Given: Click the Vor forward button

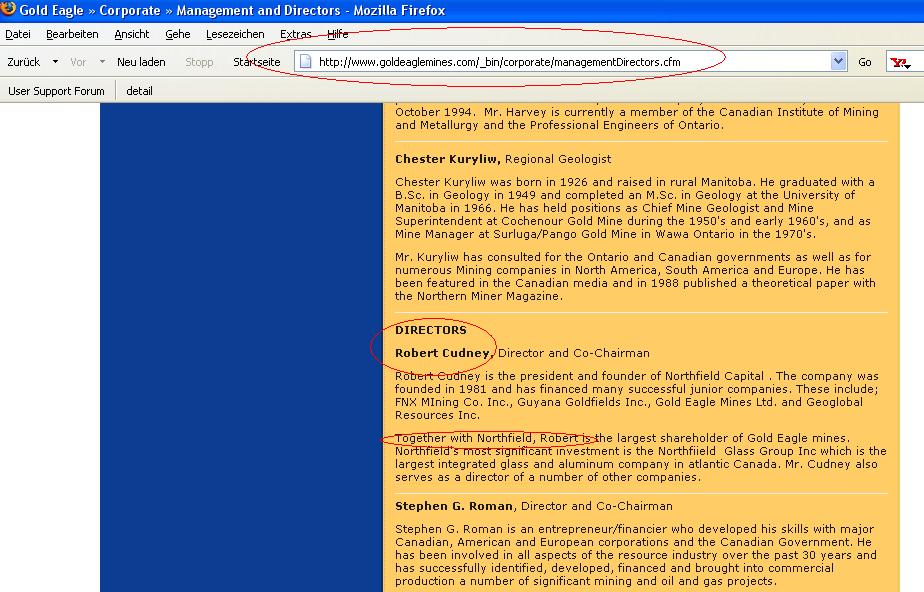Looking at the screenshot, I should click(x=78, y=62).
